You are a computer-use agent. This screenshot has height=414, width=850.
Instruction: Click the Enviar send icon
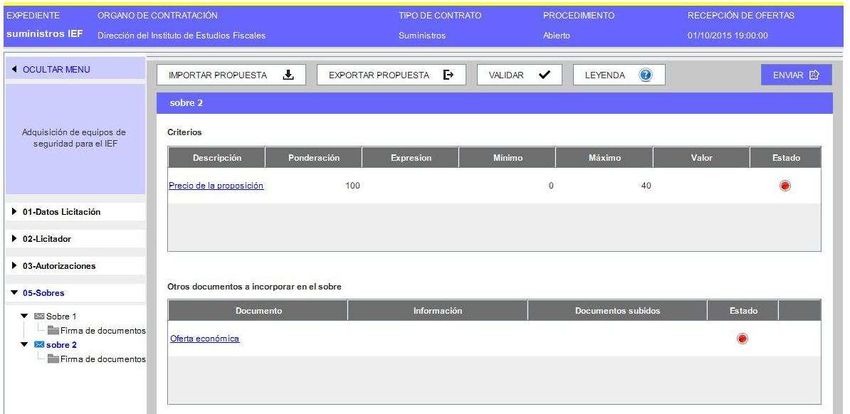(x=814, y=75)
